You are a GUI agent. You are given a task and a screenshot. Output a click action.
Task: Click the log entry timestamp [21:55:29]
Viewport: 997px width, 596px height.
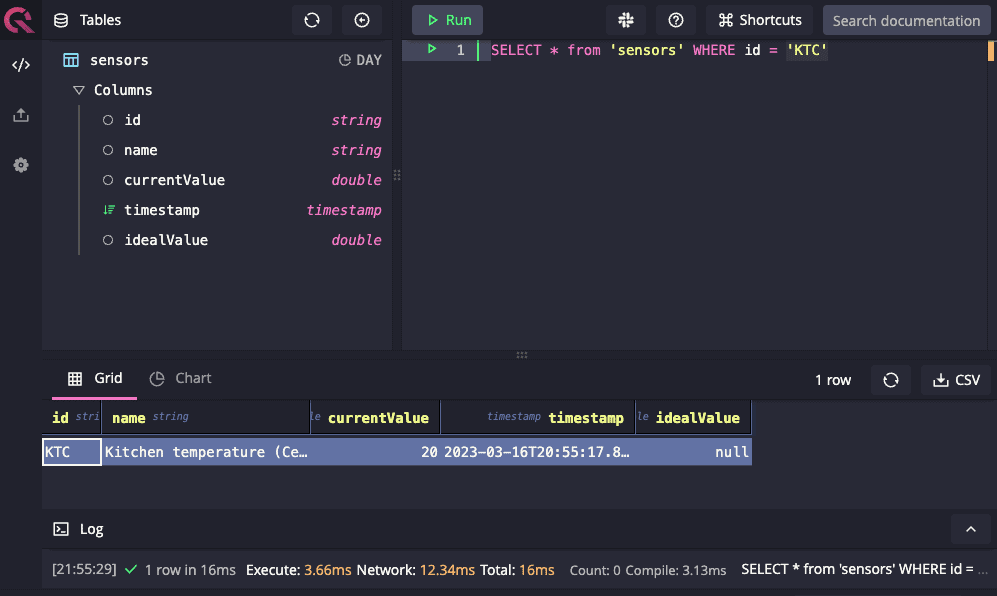85,569
